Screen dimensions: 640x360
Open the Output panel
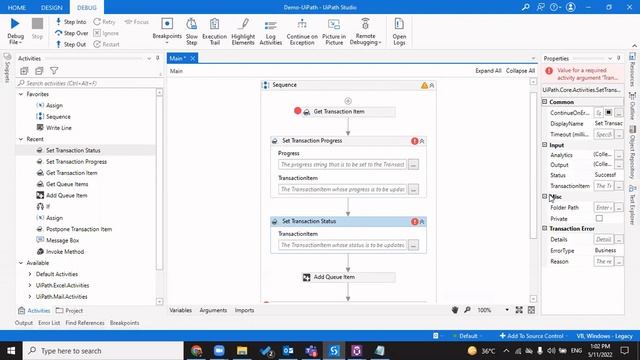pyautogui.click(x=24, y=323)
